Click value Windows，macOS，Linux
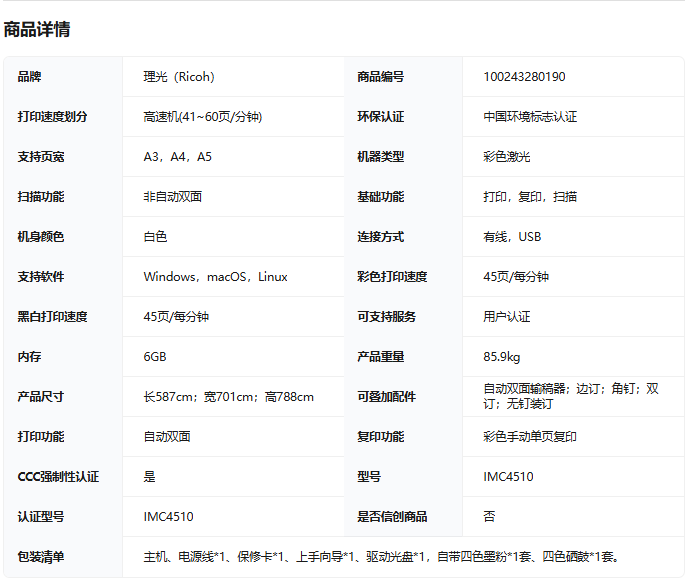Image resolution: width=691 pixels, height=585 pixels. tap(215, 277)
